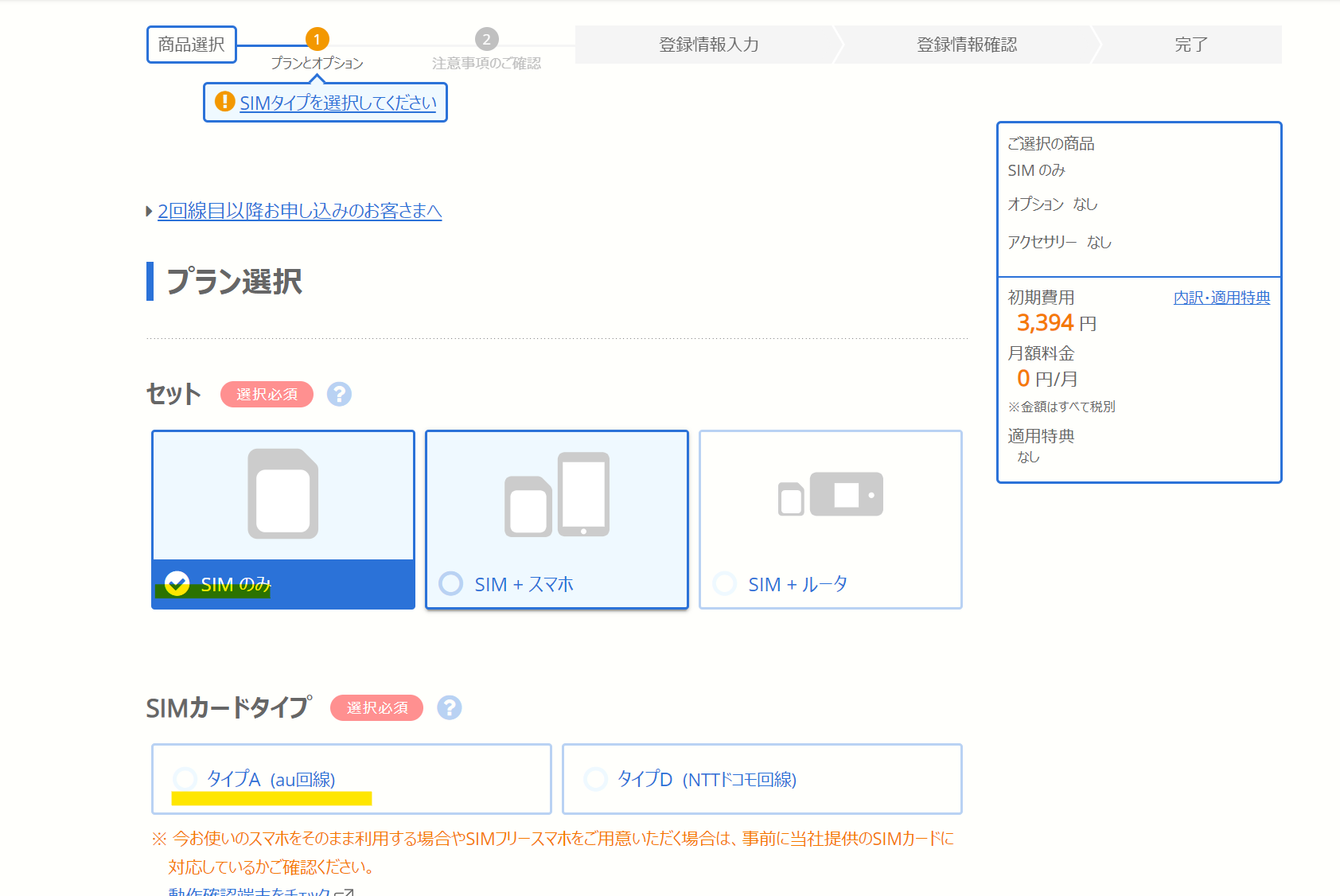Select the SIM + ルータ radio option
The image size is (1340, 896).
(725, 584)
